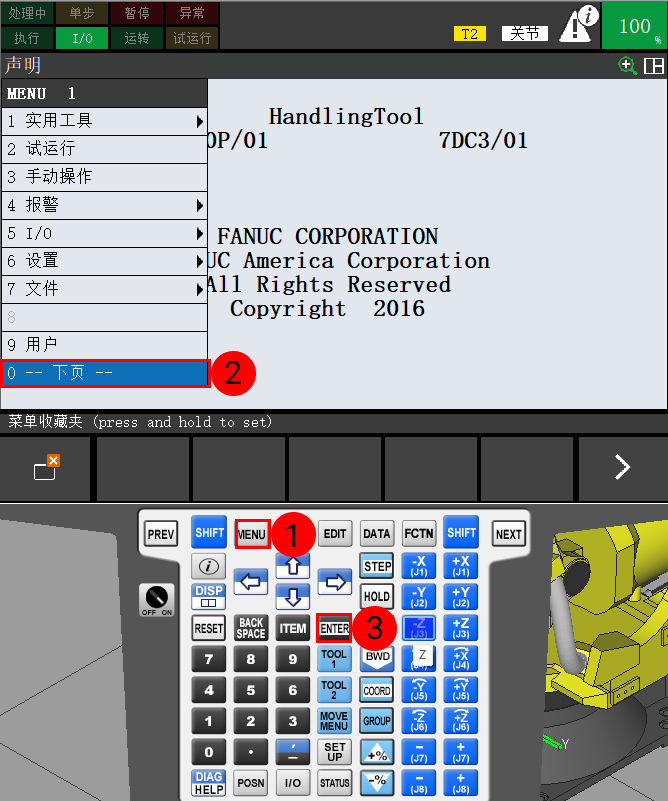Click the split window layout icon
This screenshot has height=801, width=668.
click(x=654, y=66)
